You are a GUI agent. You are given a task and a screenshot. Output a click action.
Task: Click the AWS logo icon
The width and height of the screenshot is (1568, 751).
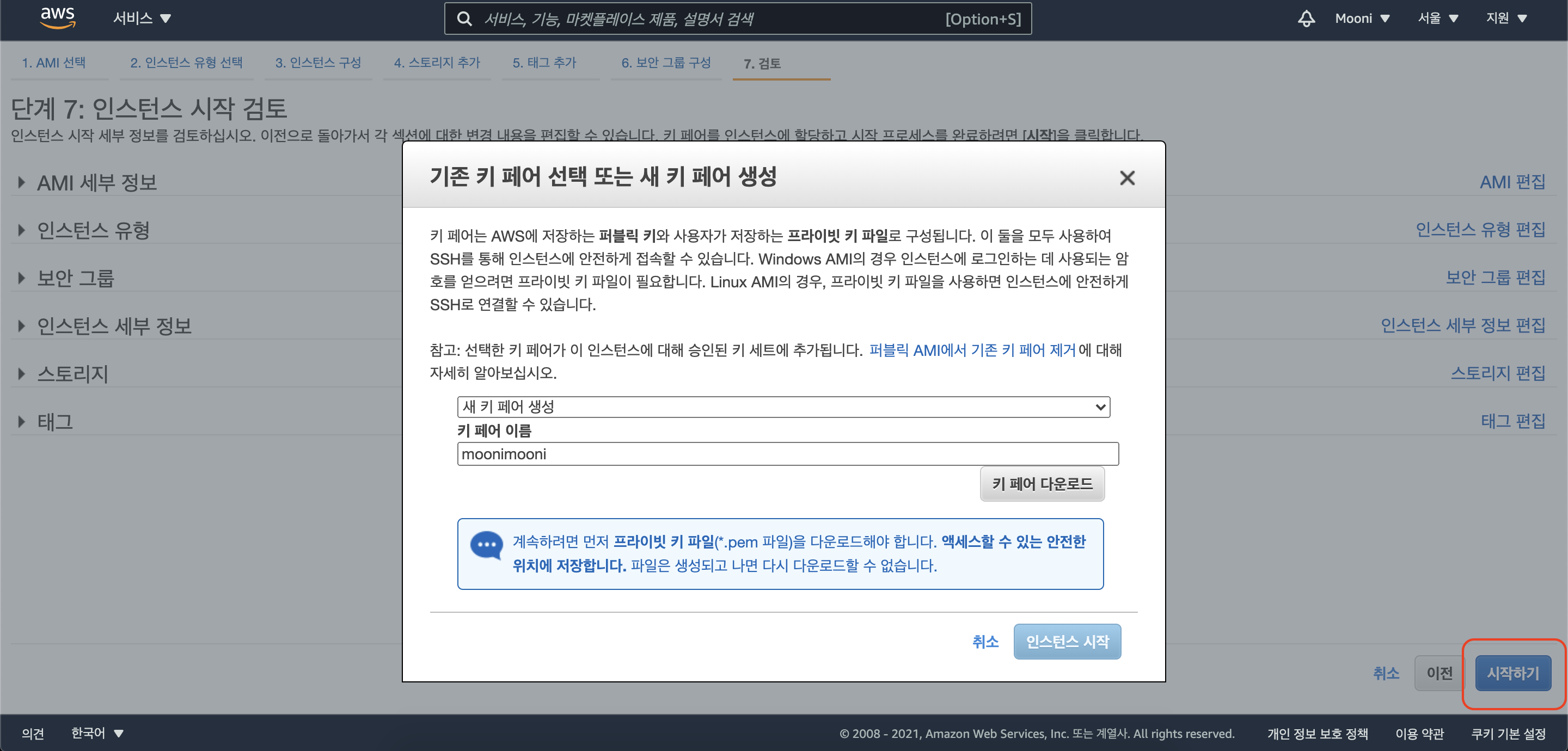(57, 17)
